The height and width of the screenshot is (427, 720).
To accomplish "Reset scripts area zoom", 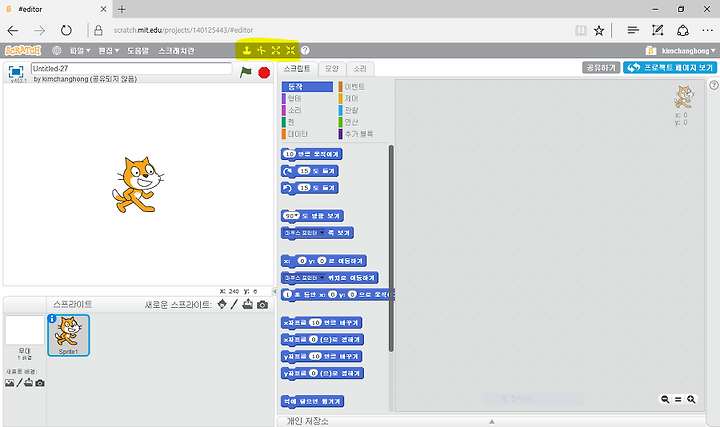I will pos(678,399).
